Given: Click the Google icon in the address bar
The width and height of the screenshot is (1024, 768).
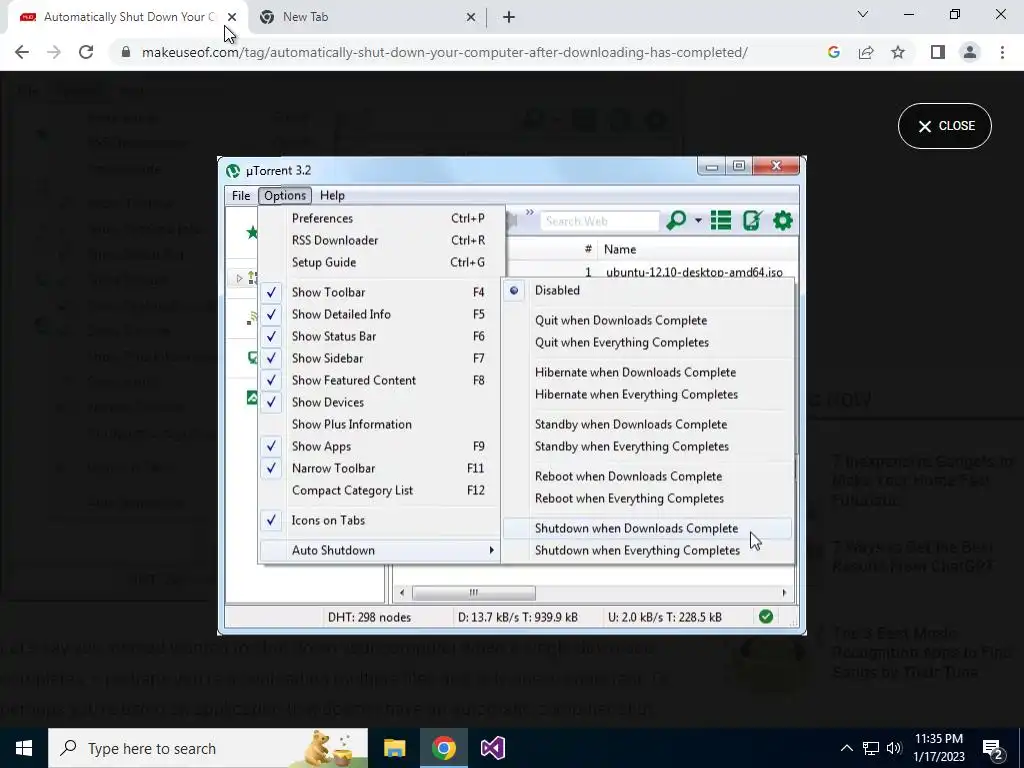Looking at the screenshot, I should (833, 52).
